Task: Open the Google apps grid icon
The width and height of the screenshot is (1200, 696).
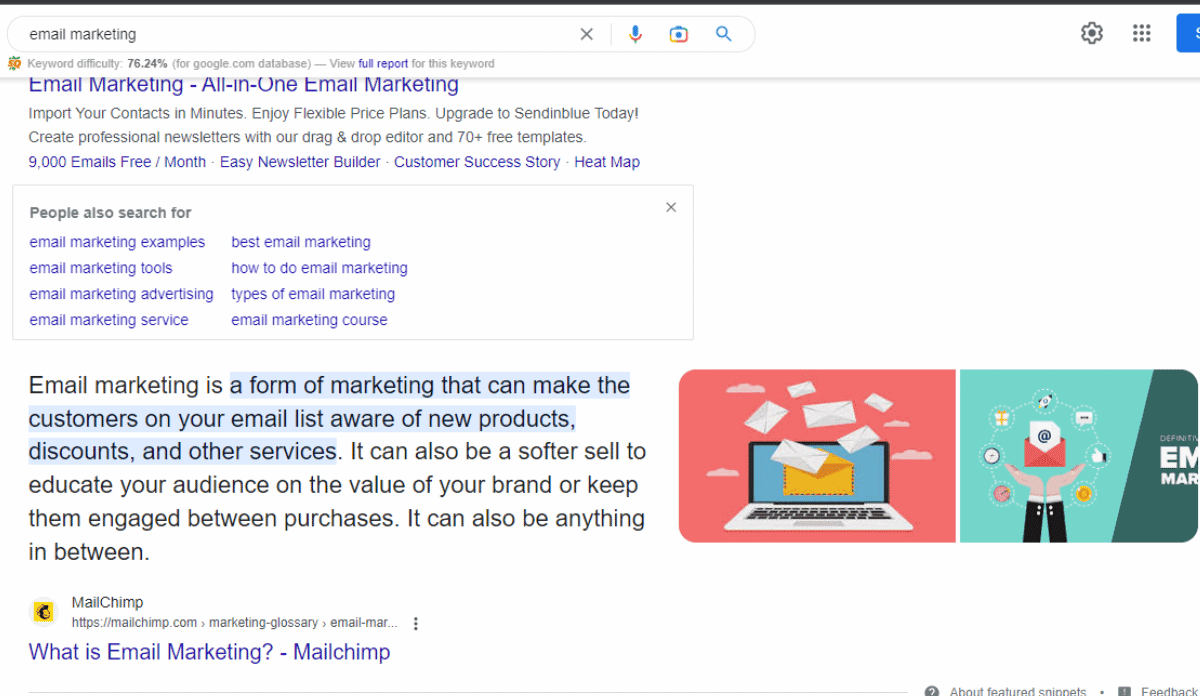Action: pos(1142,33)
